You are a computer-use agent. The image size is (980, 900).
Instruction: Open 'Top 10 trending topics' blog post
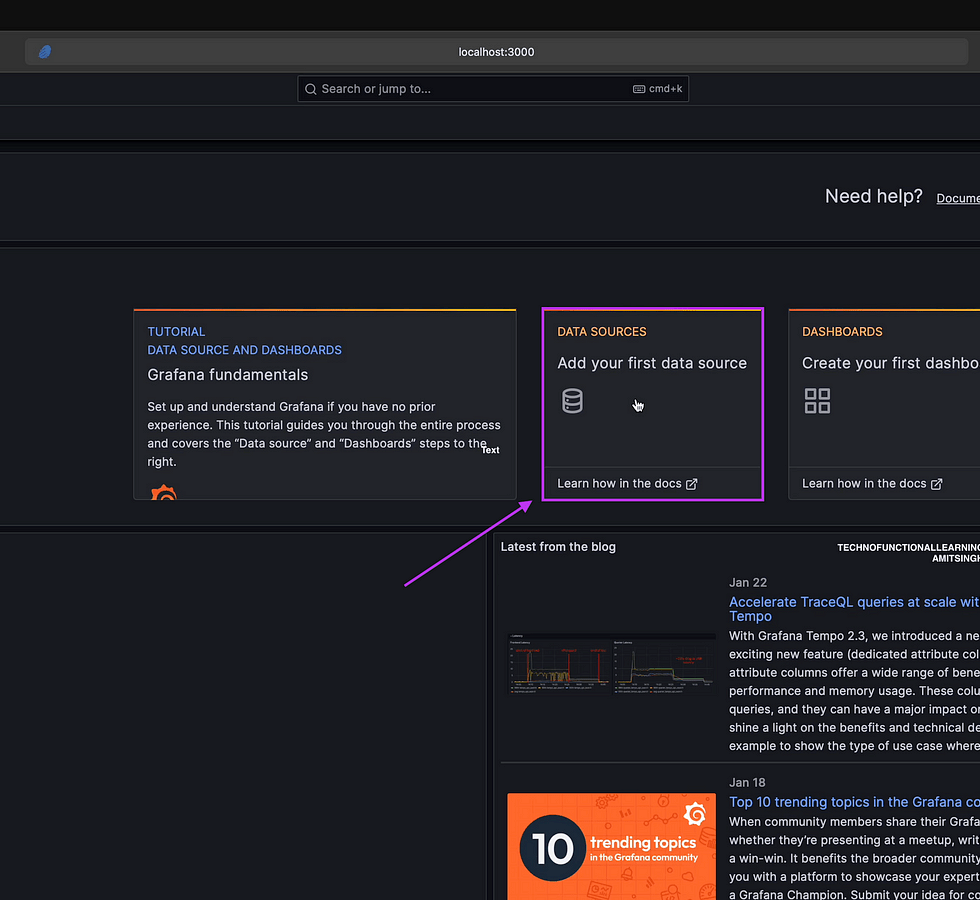(x=853, y=802)
